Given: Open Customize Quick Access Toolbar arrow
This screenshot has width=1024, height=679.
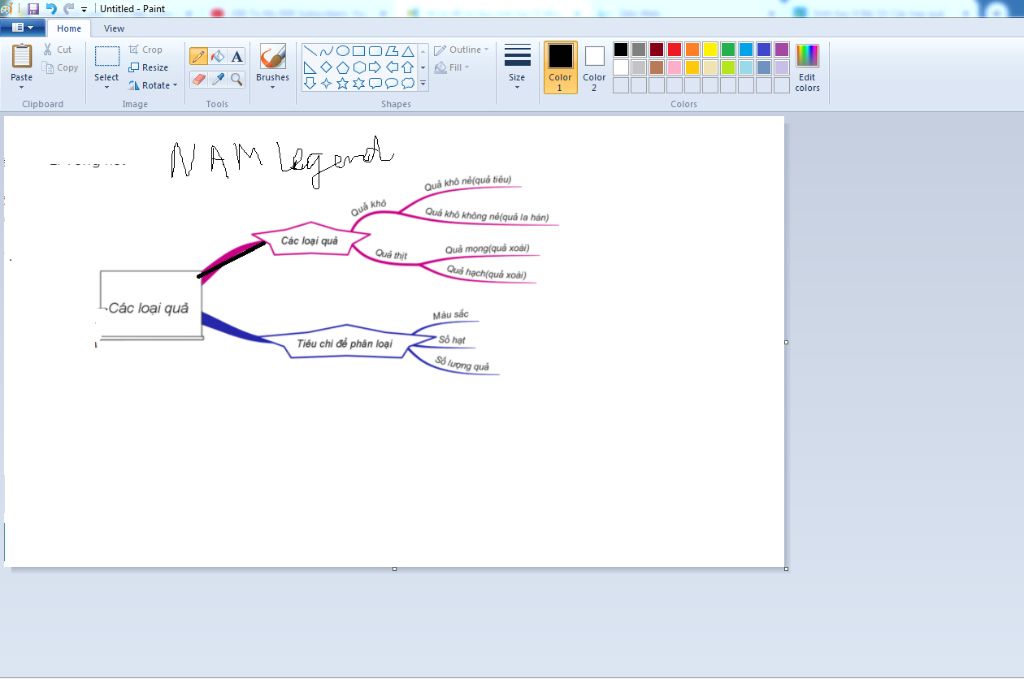Looking at the screenshot, I should [84, 9].
